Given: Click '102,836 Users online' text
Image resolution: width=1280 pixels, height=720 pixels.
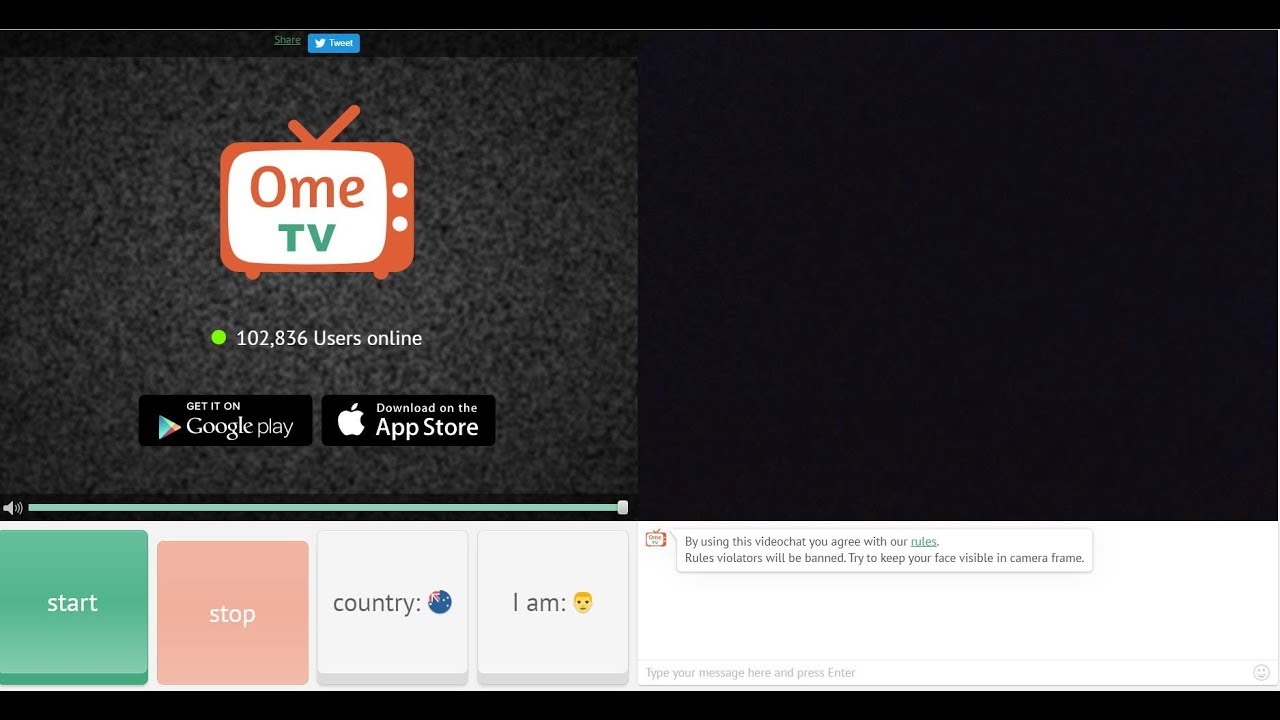Looking at the screenshot, I should pos(329,338).
